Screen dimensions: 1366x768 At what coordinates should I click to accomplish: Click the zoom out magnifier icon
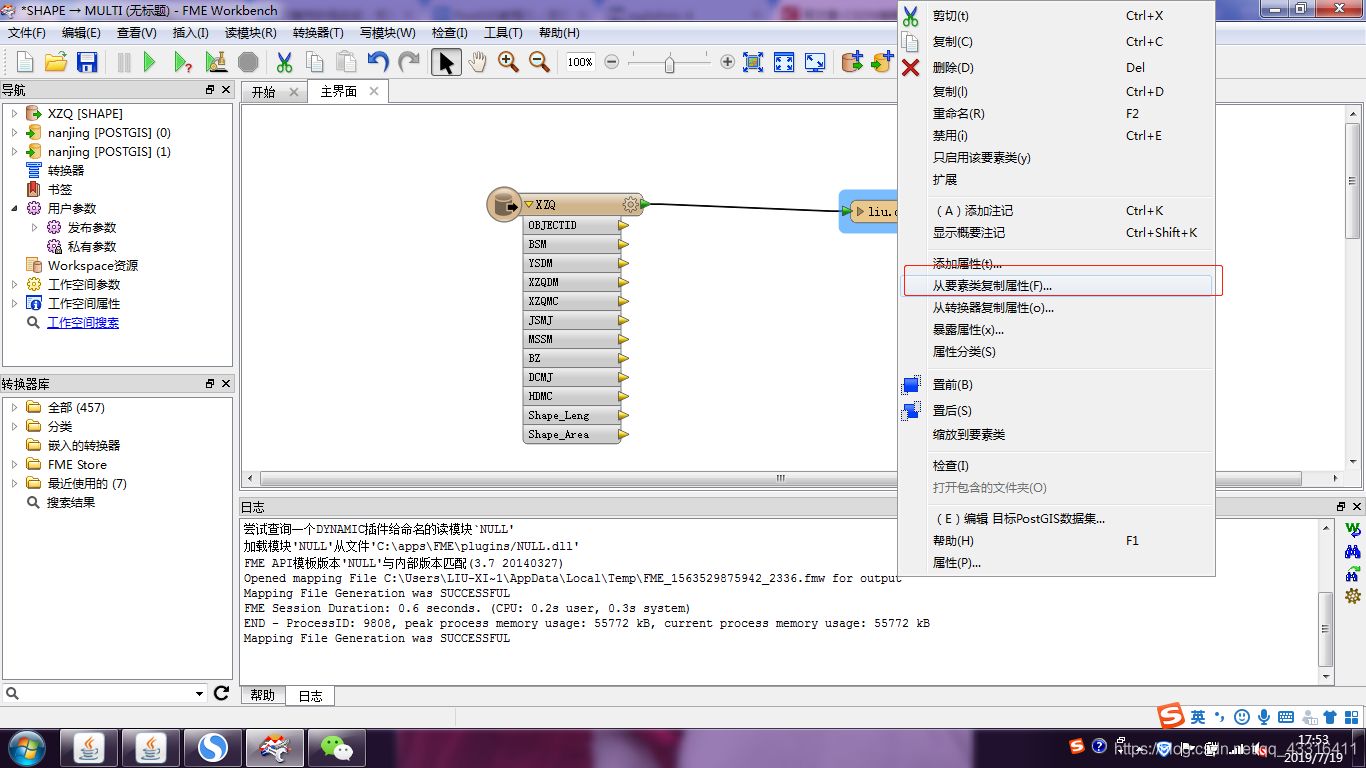coord(539,62)
